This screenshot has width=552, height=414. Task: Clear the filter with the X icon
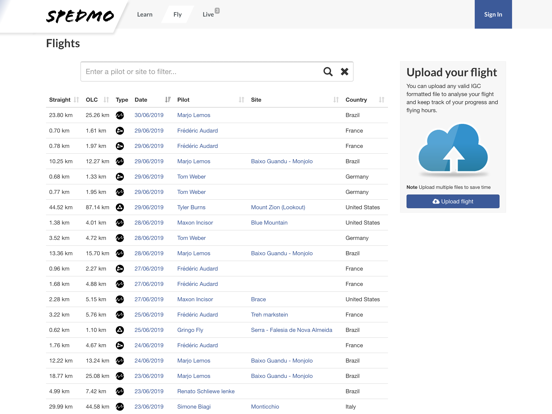[344, 72]
